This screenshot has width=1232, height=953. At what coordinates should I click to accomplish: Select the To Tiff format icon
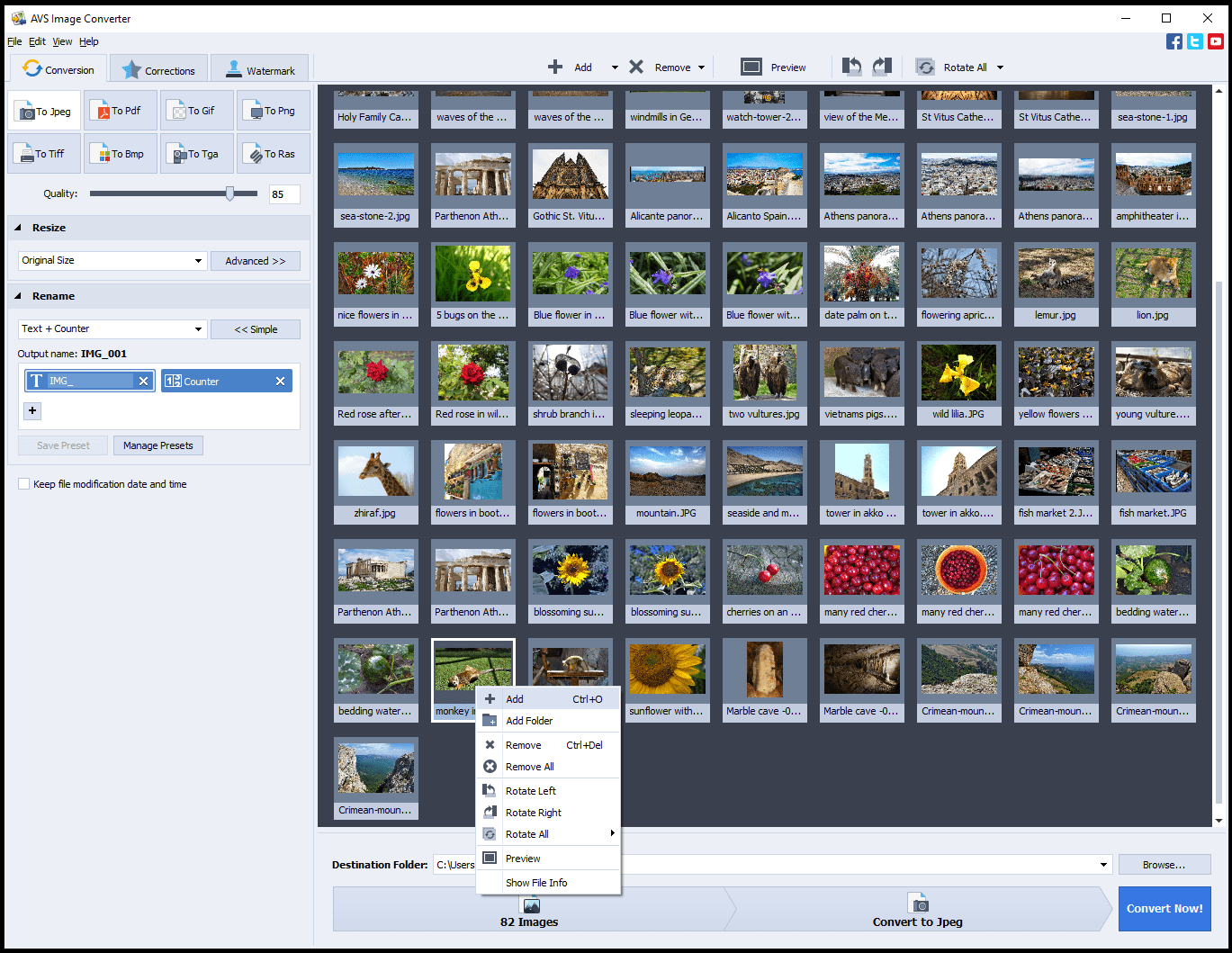pyautogui.click(x=43, y=154)
